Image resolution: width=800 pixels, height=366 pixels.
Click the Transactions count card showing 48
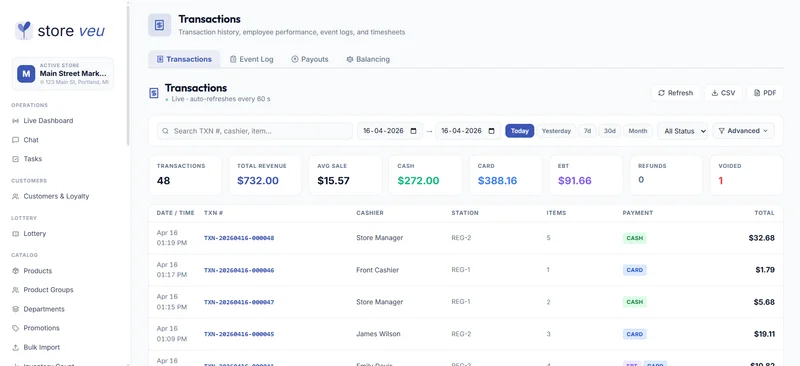185,175
